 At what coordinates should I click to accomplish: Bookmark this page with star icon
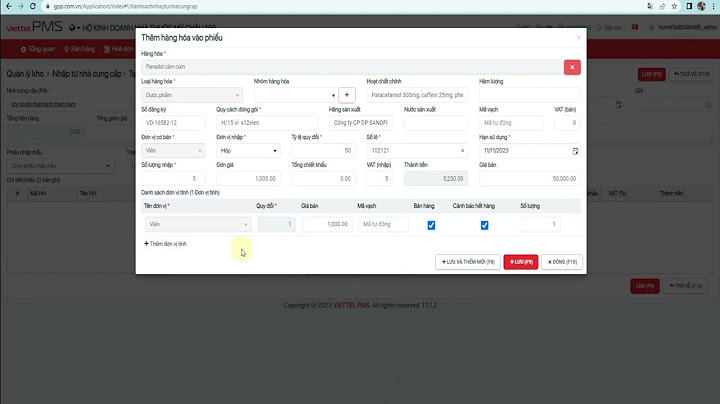click(x=674, y=6)
